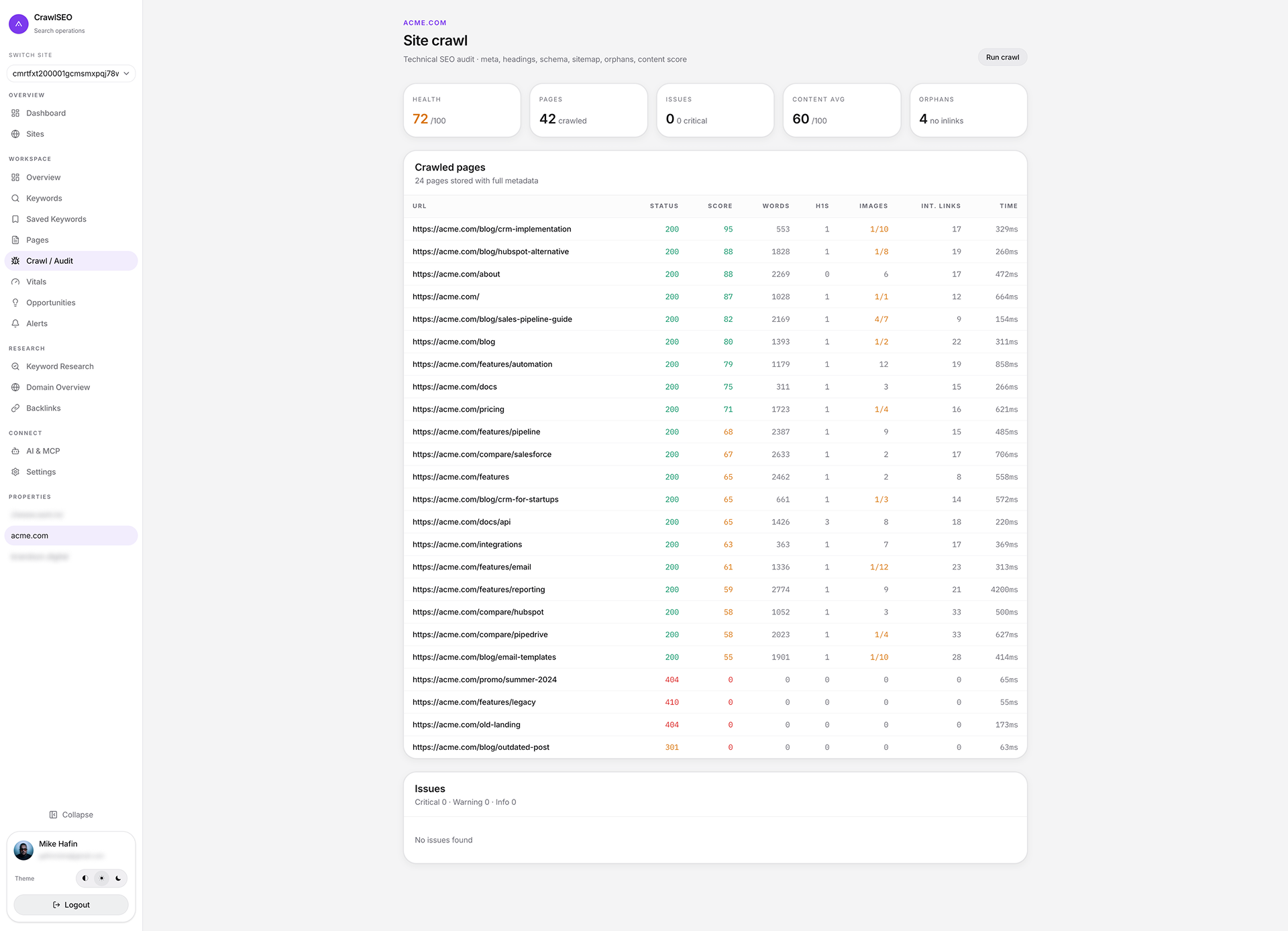
Task: Select the acme.com property
Action: [x=71, y=536]
